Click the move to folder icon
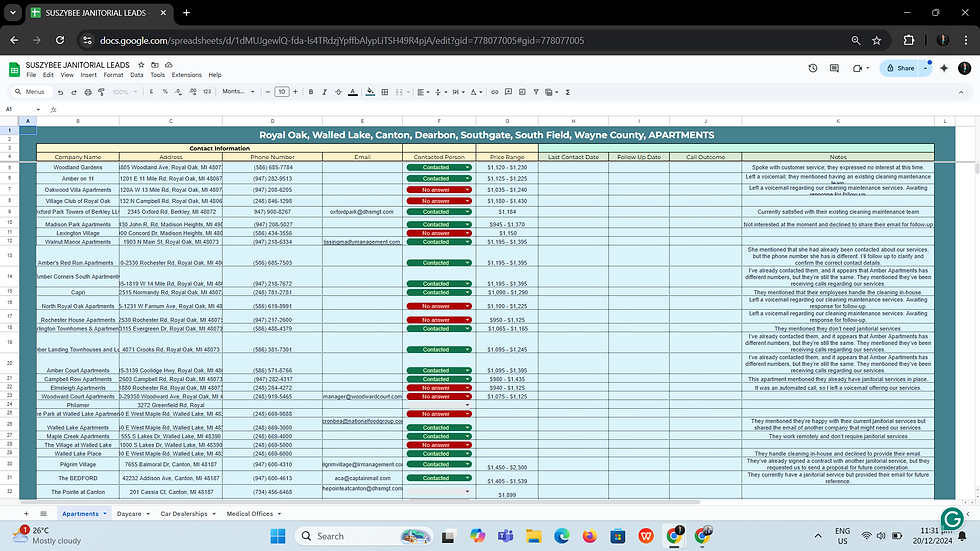 [155, 64]
